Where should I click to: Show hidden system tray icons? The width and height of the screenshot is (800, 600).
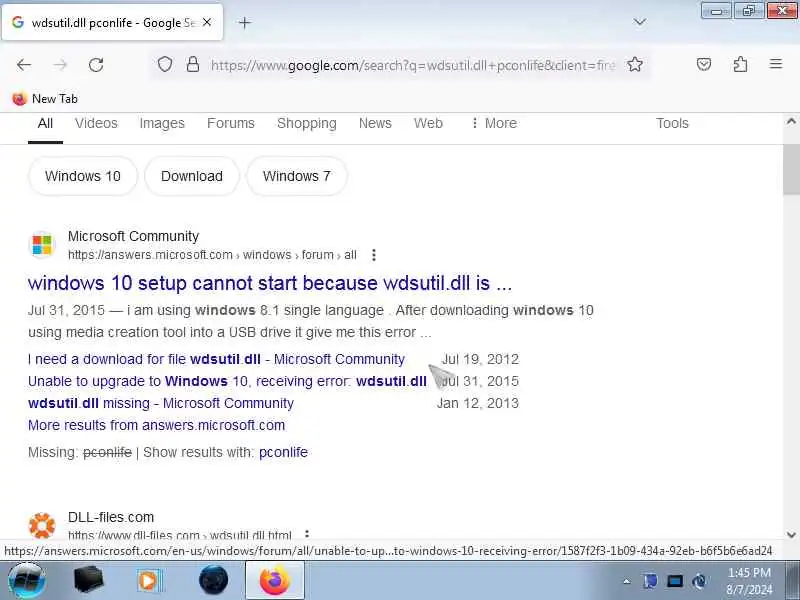(x=627, y=581)
